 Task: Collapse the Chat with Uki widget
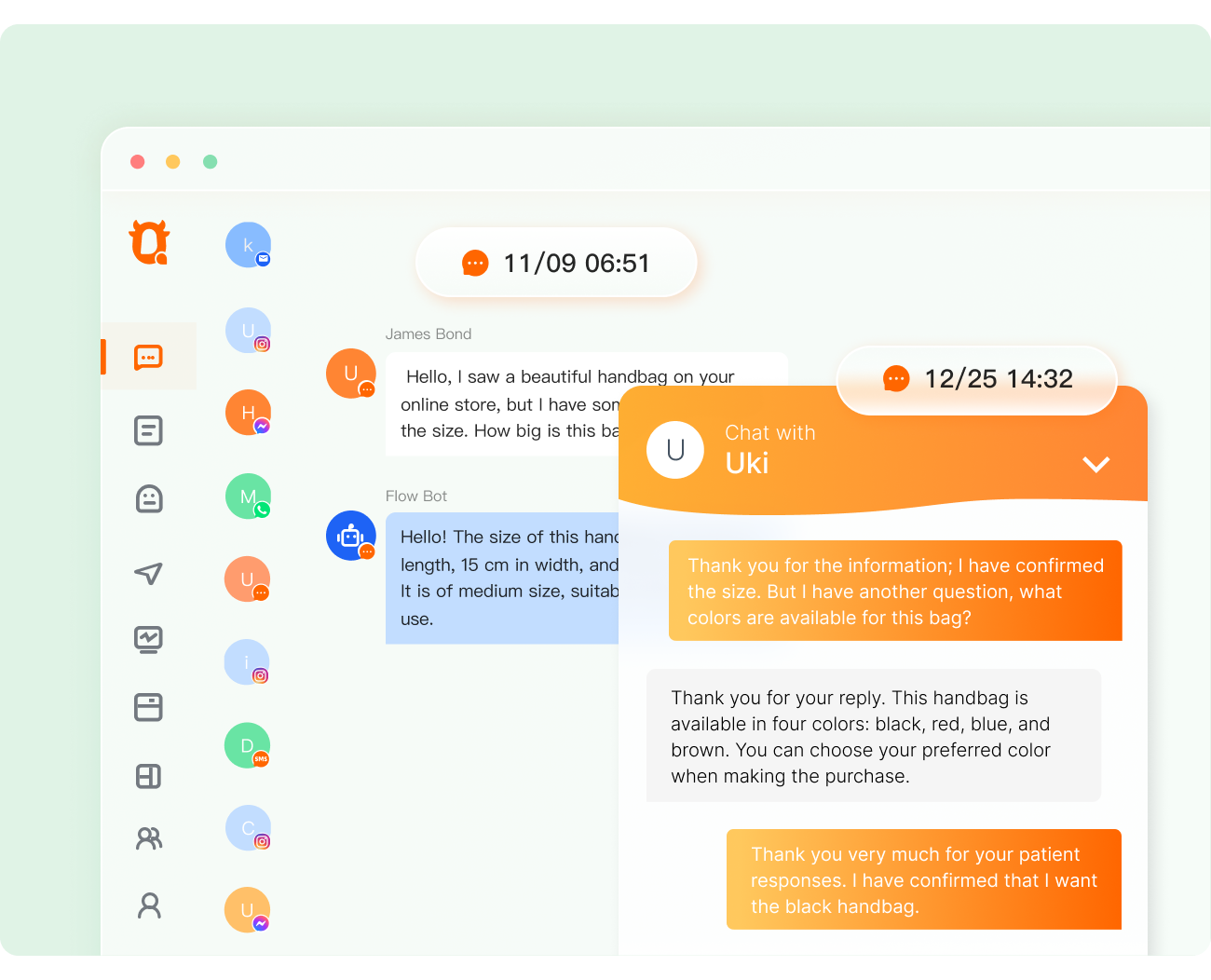point(1096,464)
